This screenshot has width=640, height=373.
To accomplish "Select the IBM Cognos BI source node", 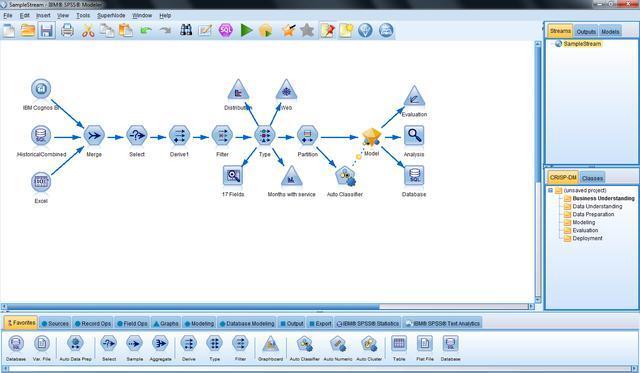I will [x=41, y=89].
